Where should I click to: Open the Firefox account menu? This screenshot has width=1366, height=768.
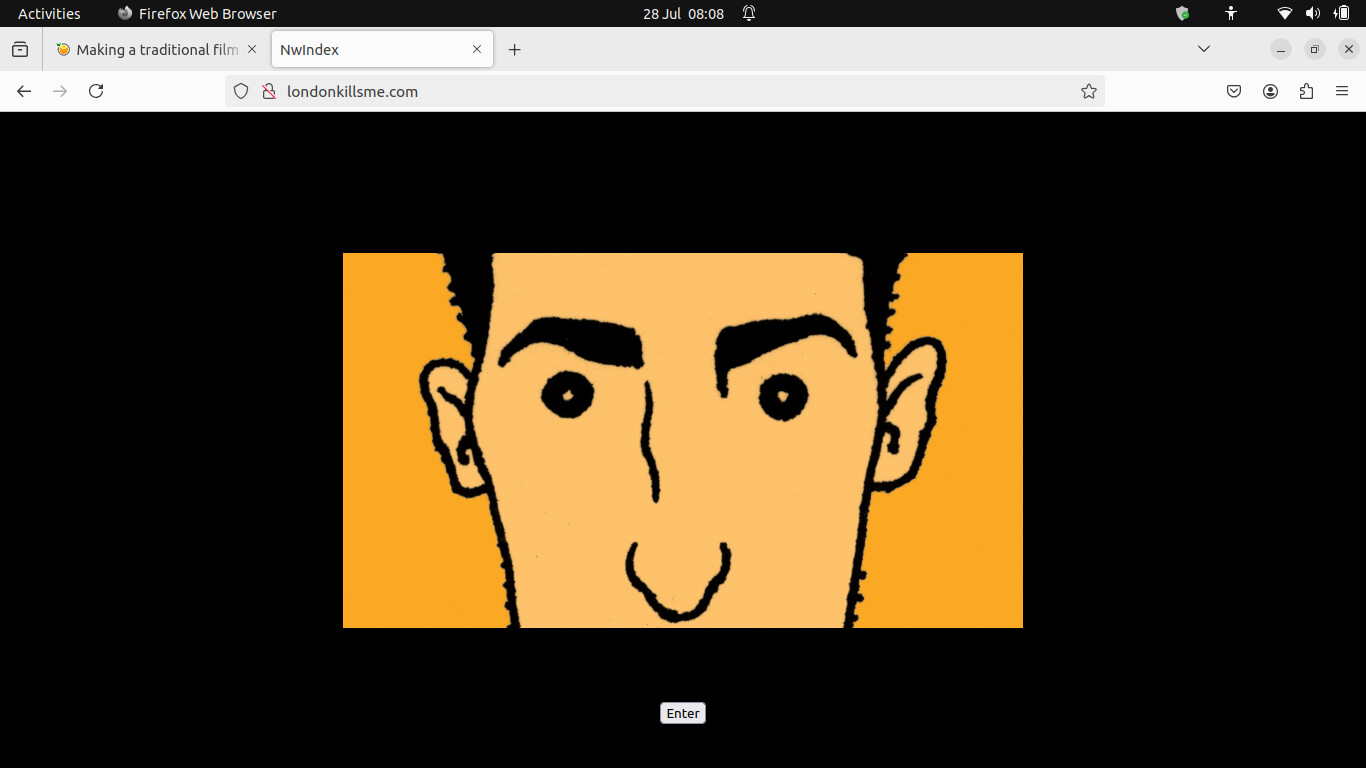click(x=1270, y=91)
